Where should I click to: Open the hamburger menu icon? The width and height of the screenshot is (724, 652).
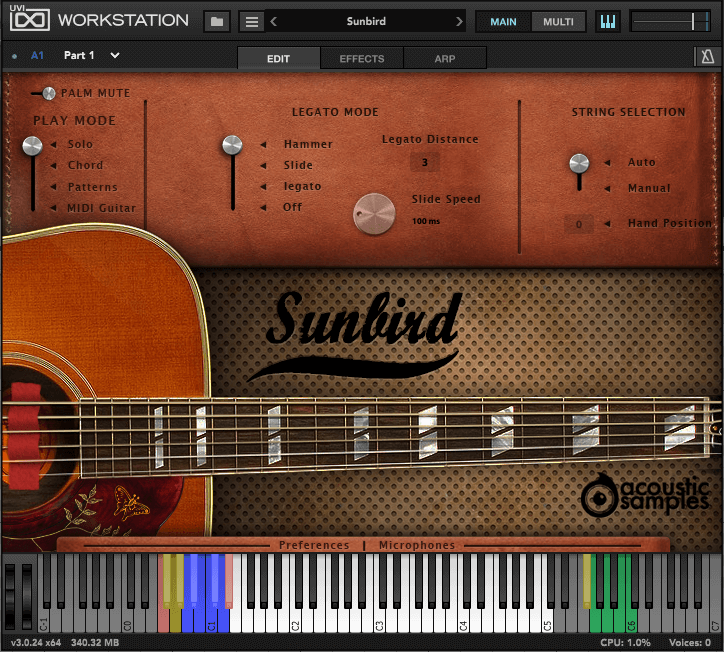point(252,21)
